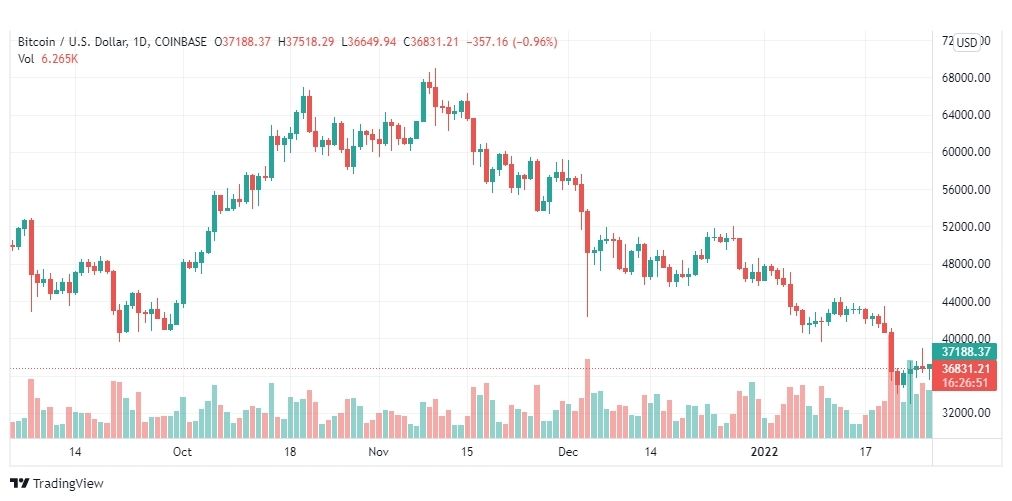The width and height of the screenshot is (1012, 501).
Task: Click the Bitcoin / U.S. Dollar symbol title
Action: click(72, 42)
